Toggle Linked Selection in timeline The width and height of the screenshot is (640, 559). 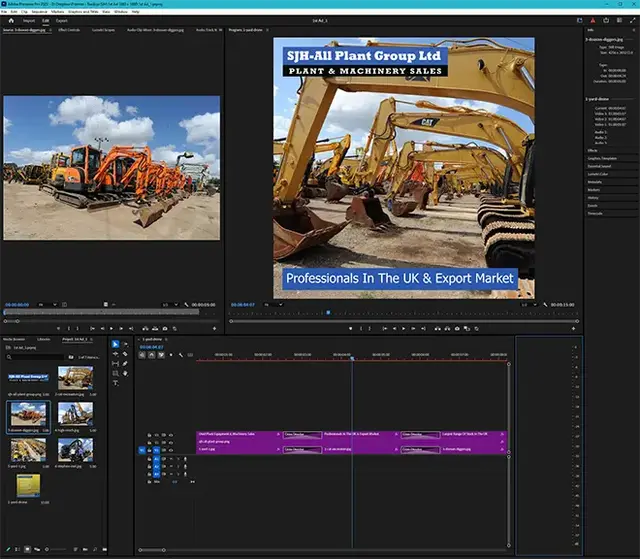(161, 355)
